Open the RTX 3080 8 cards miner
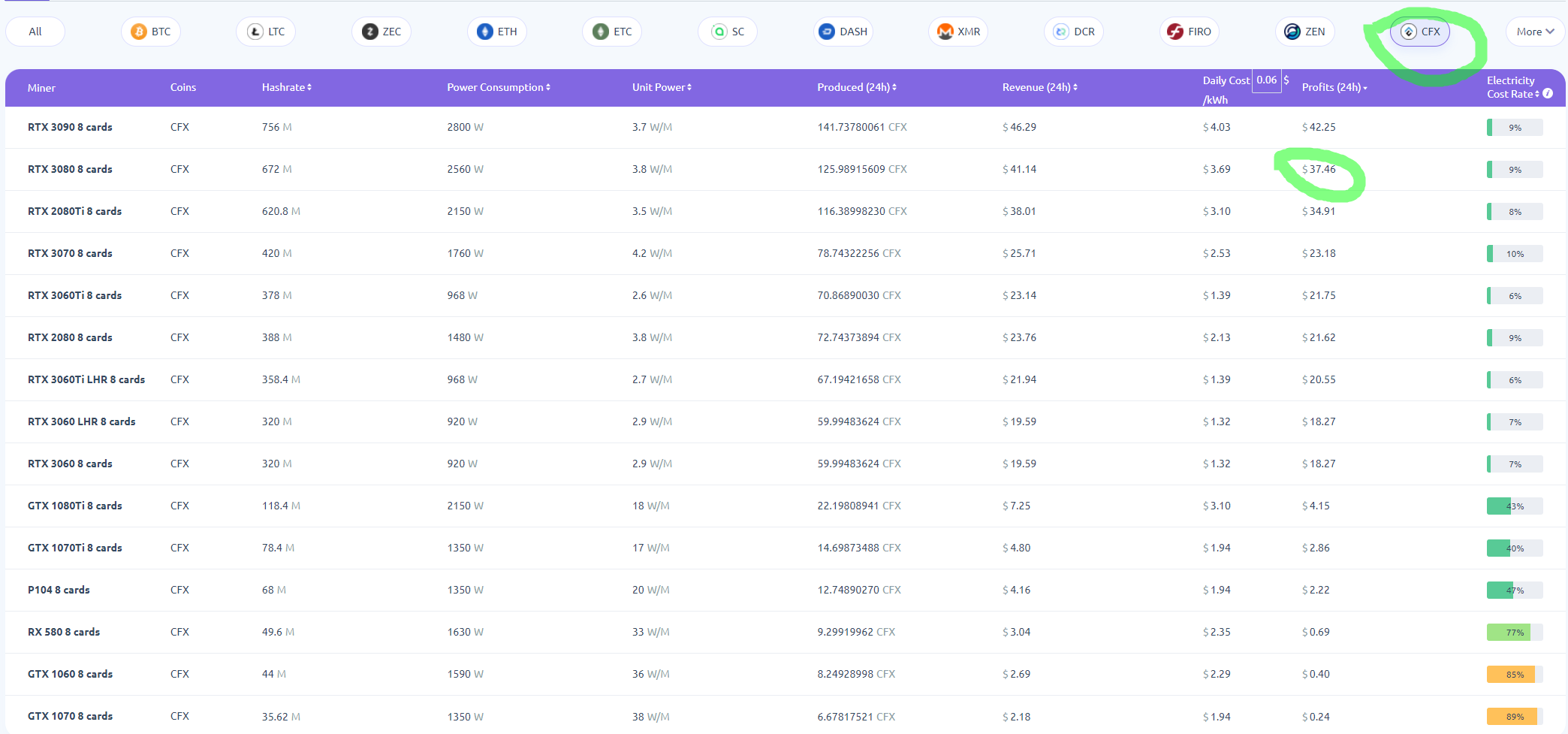This screenshot has height=734, width=1568. [70, 169]
